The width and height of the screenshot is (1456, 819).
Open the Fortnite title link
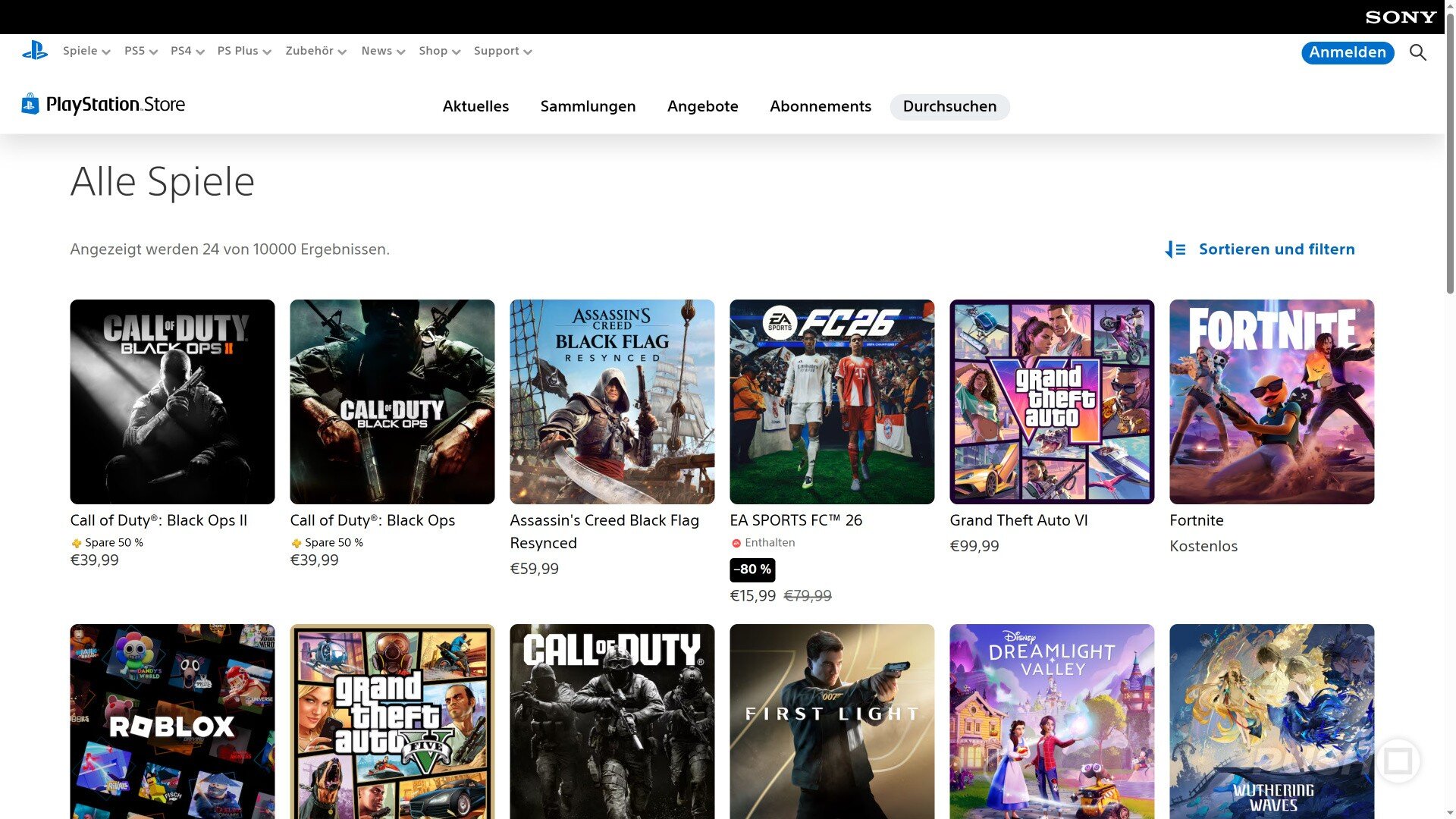pyautogui.click(x=1197, y=520)
